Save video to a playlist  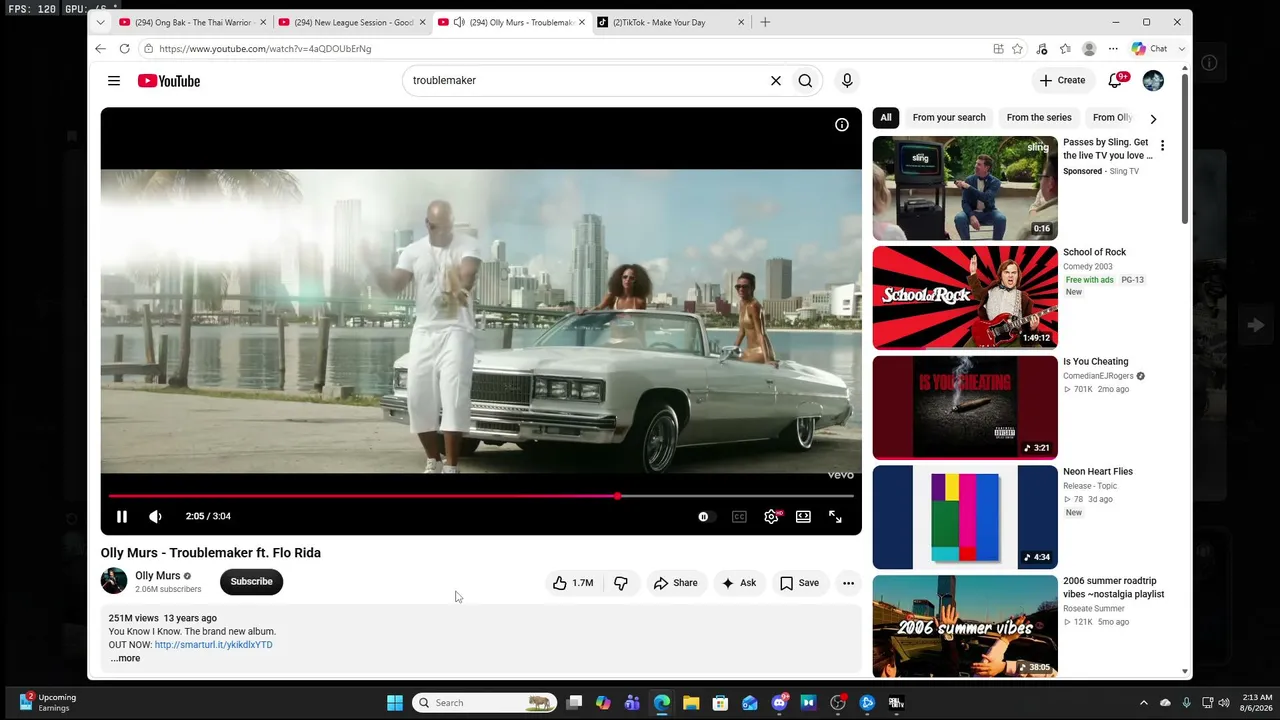pyautogui.click(x=799, y=583)
